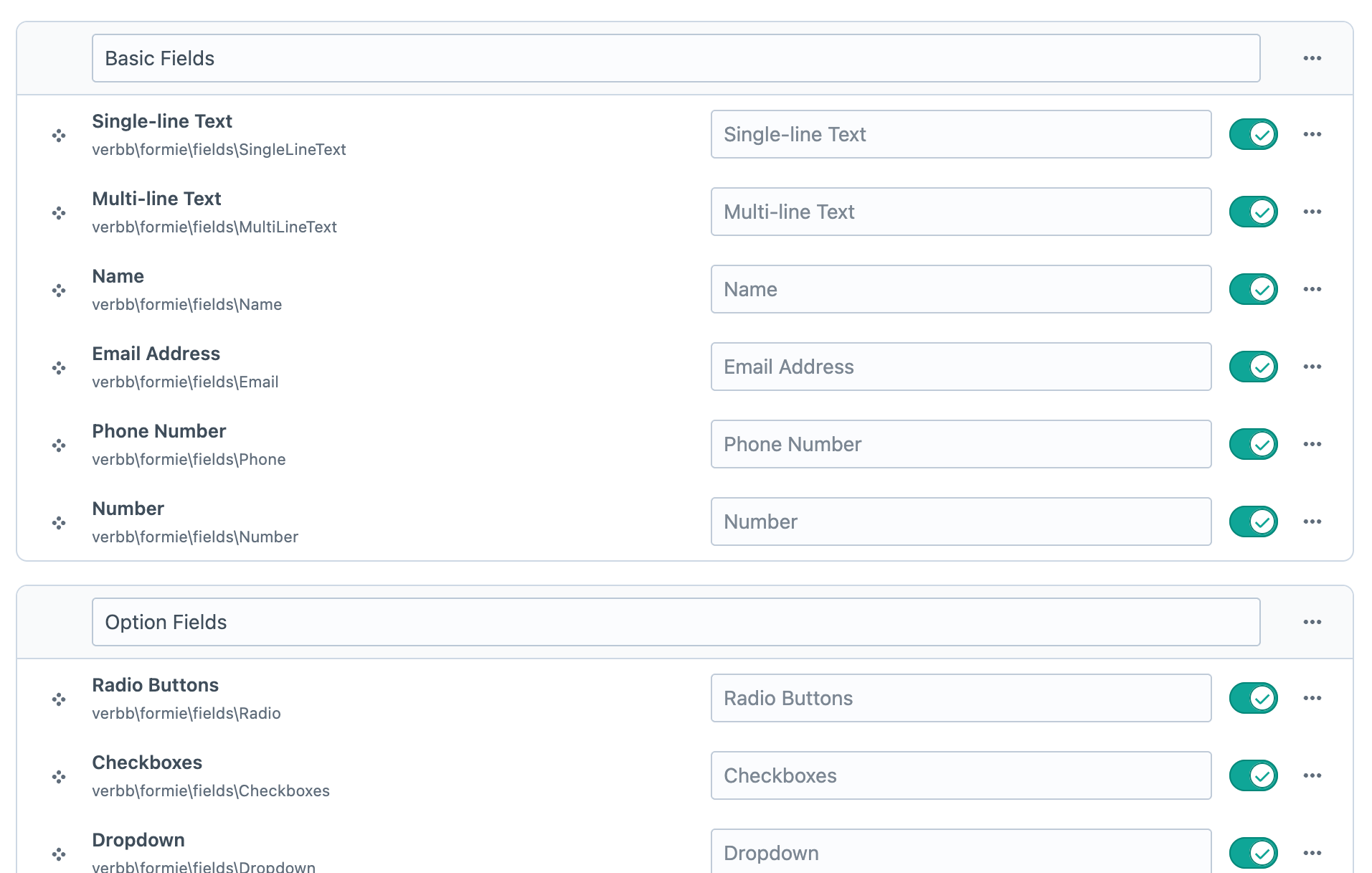Viewport: 1372px width, 873px height.
Task: Click the drag handle for Number field
Action: click(x=59, y=523)
